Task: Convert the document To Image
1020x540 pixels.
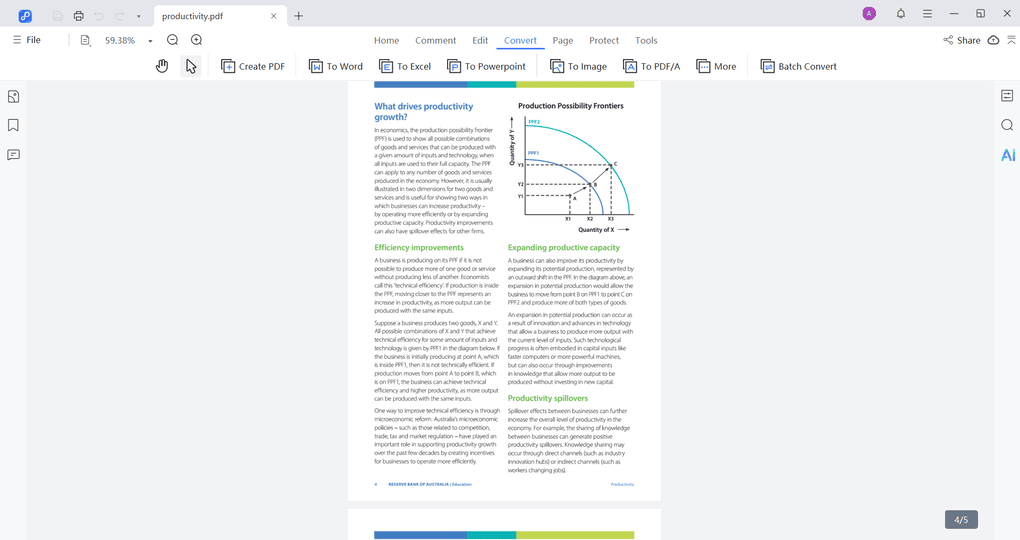Action: 578,66
